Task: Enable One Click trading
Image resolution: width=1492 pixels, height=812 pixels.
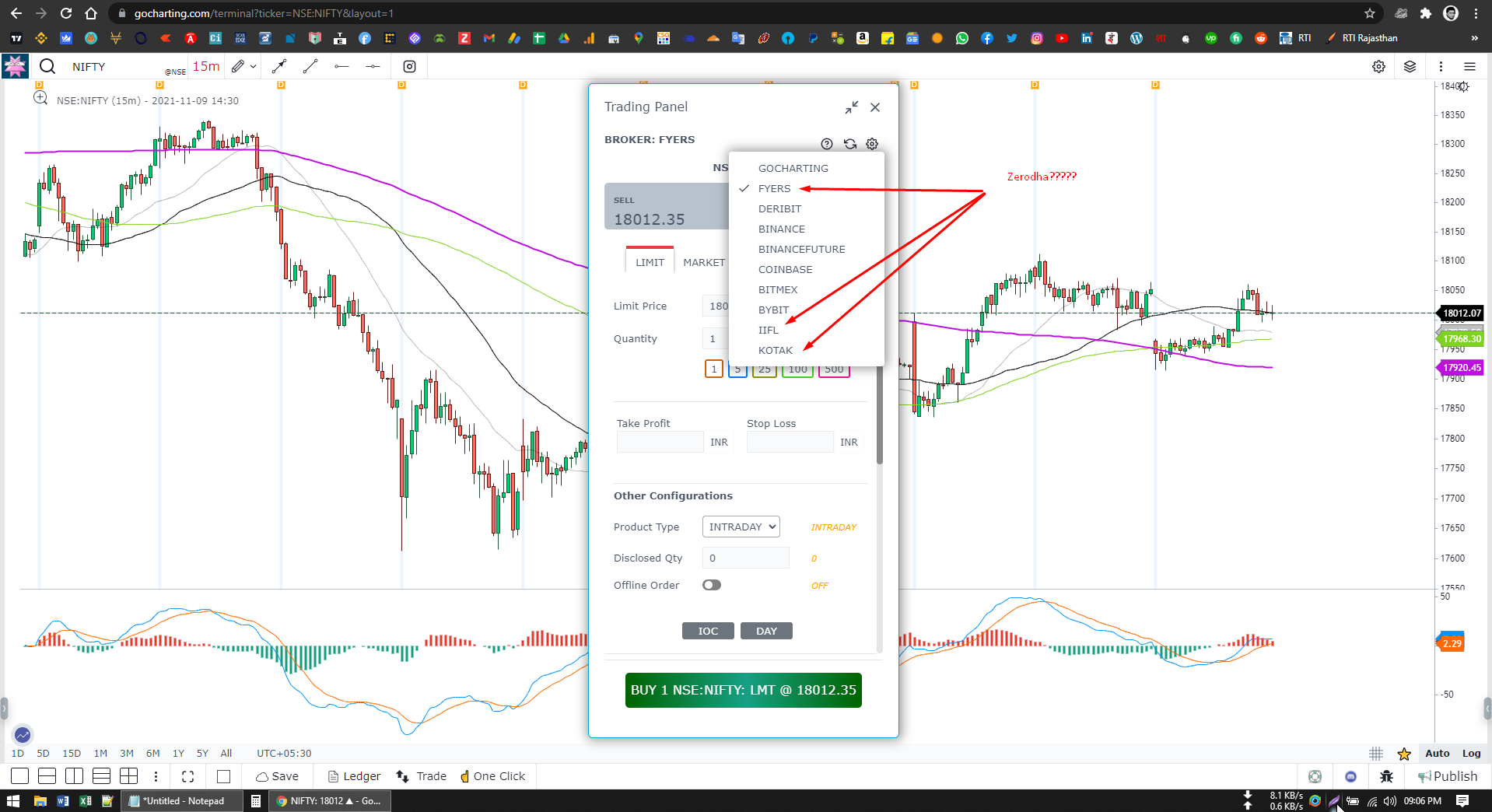Action: tap(493, 775)
